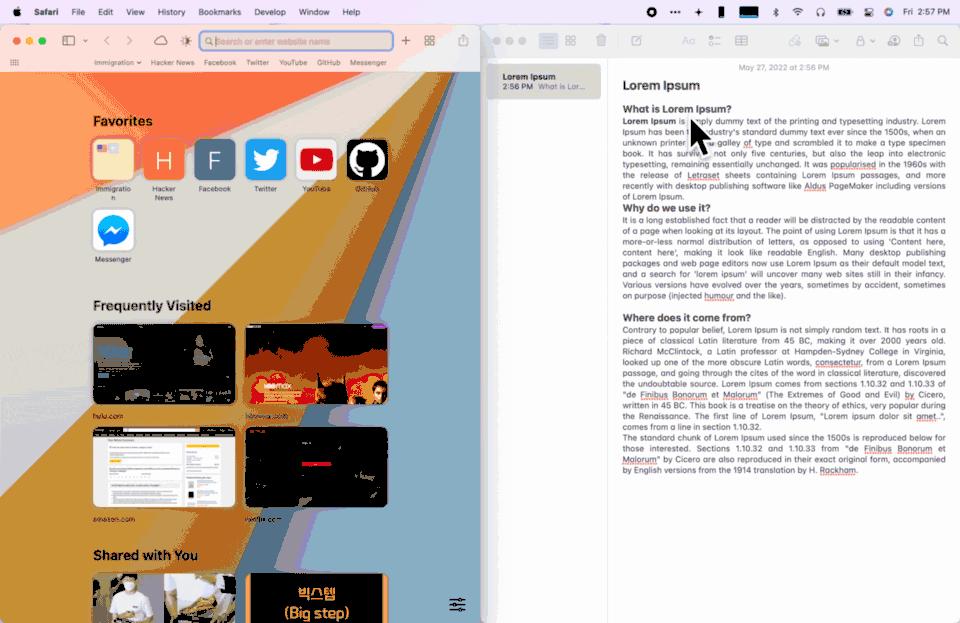Select the Lorem Ipsum note in the list

(543, 82)
